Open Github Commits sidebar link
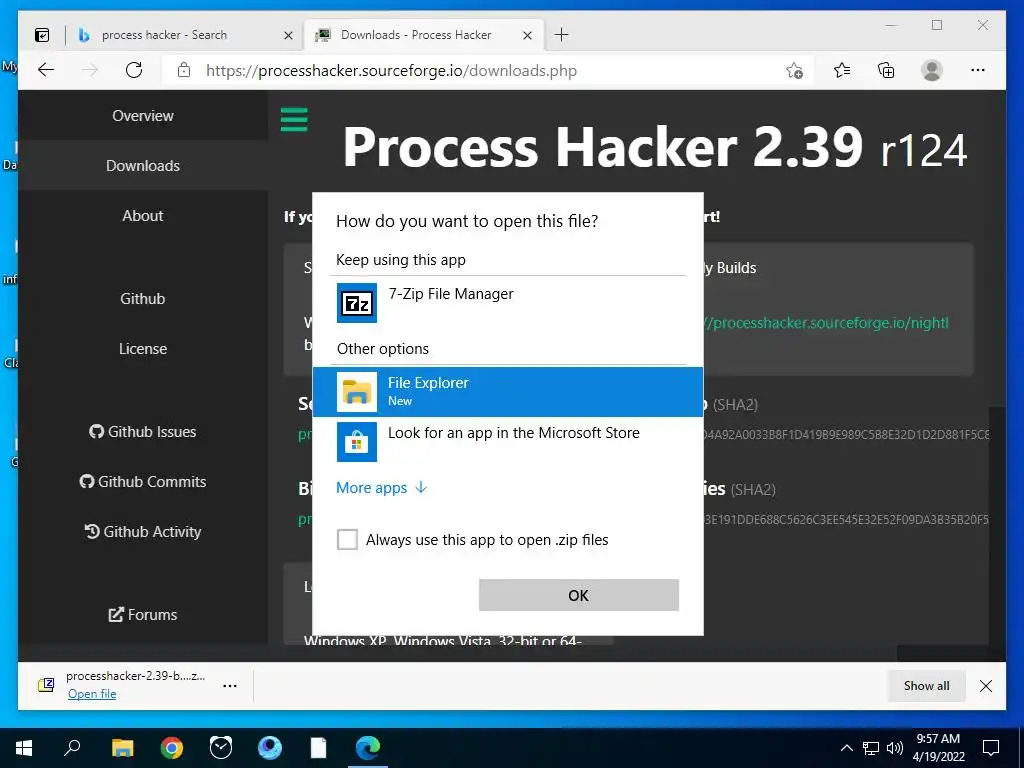 [x=143, y=481]
